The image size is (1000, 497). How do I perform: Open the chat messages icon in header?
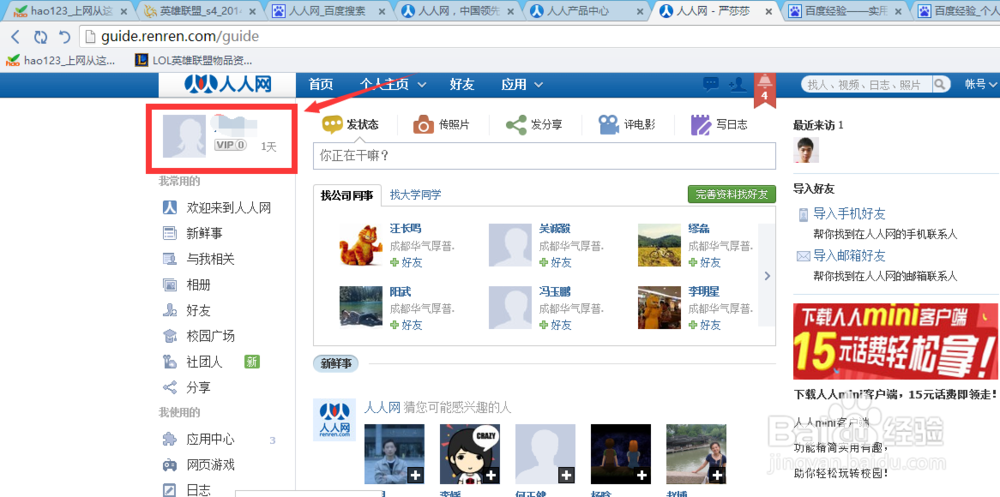pos(710,84)
